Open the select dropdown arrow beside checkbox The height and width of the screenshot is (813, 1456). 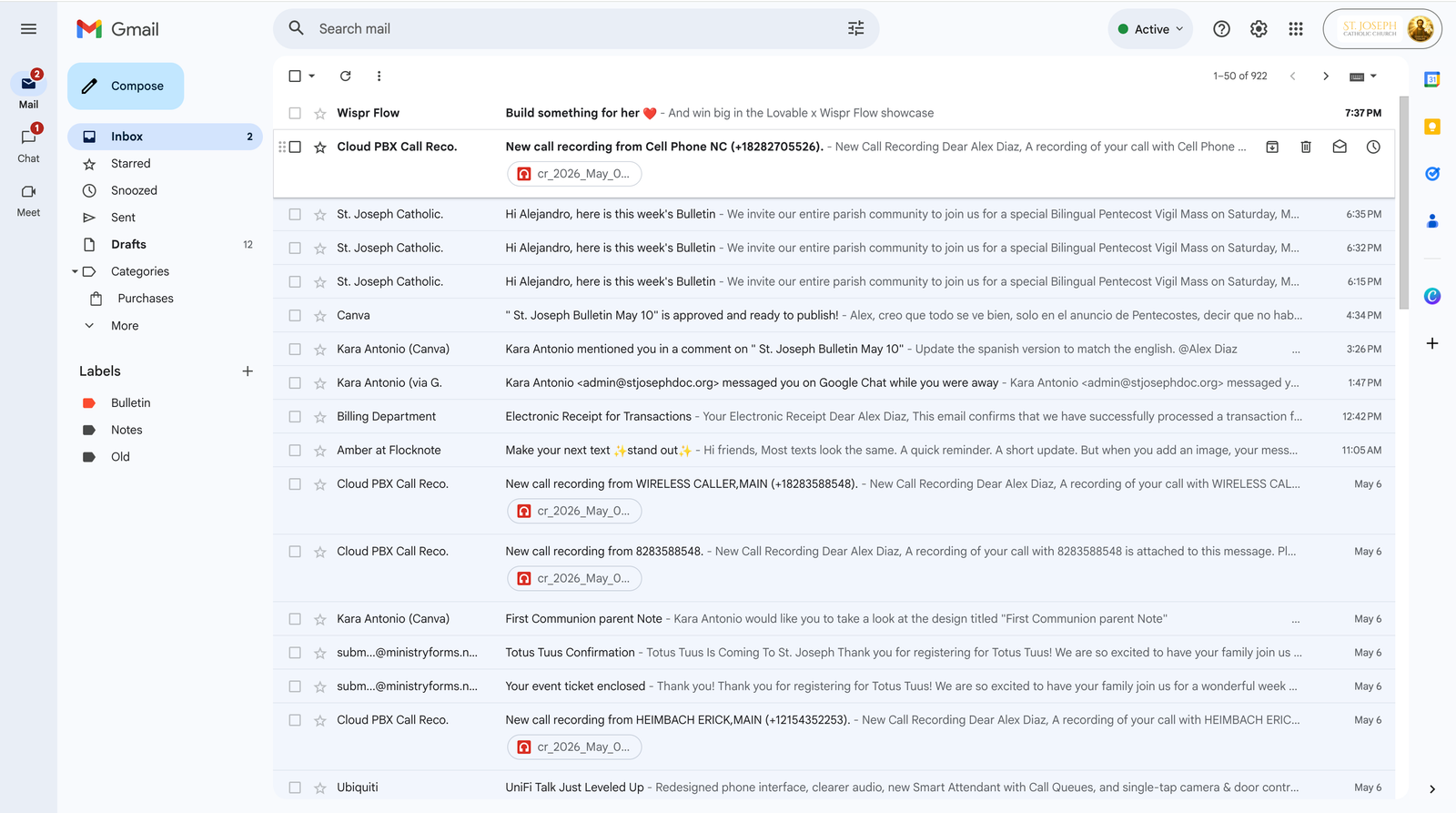[x=312, y=76]
